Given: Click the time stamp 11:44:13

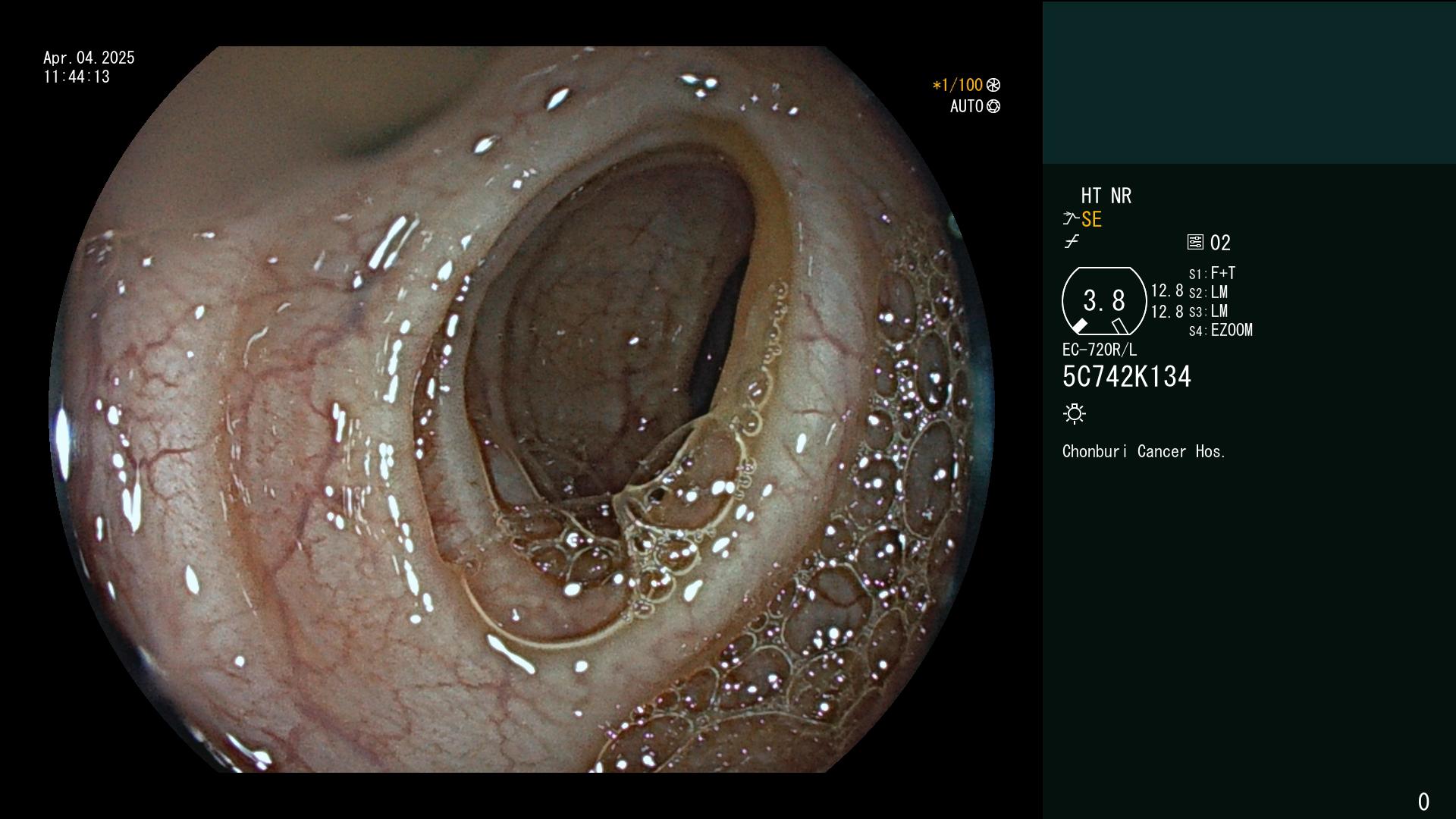Looking at the screenshot, I should point(77,77).
